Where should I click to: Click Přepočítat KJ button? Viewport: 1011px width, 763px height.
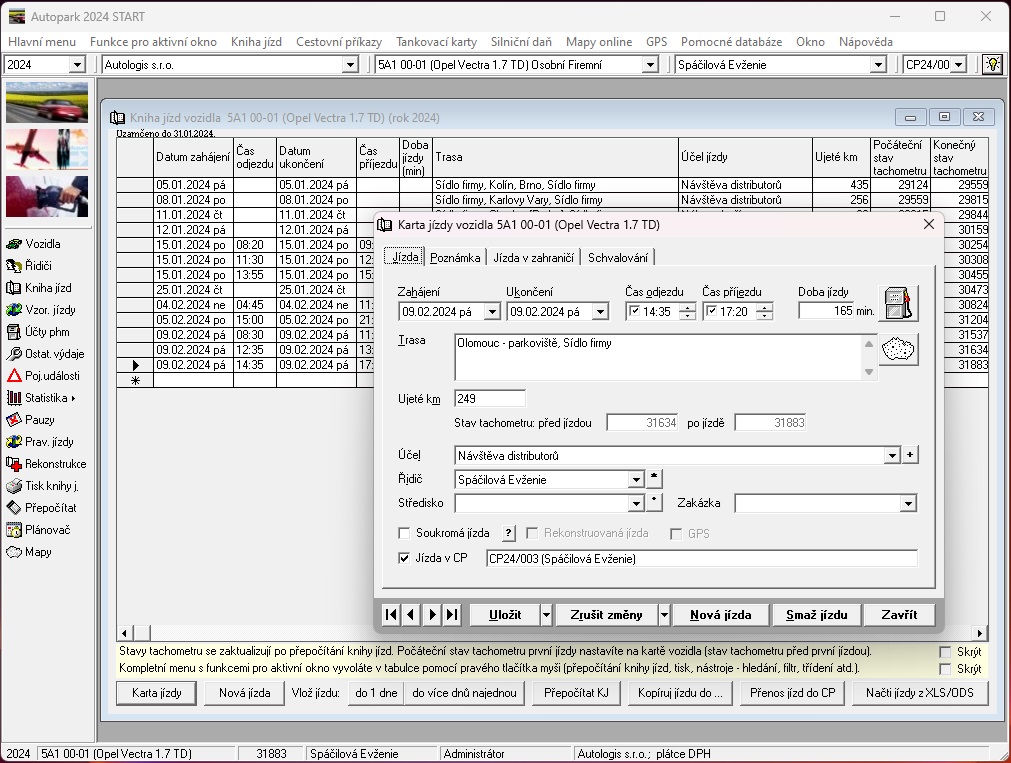[576, 693]
